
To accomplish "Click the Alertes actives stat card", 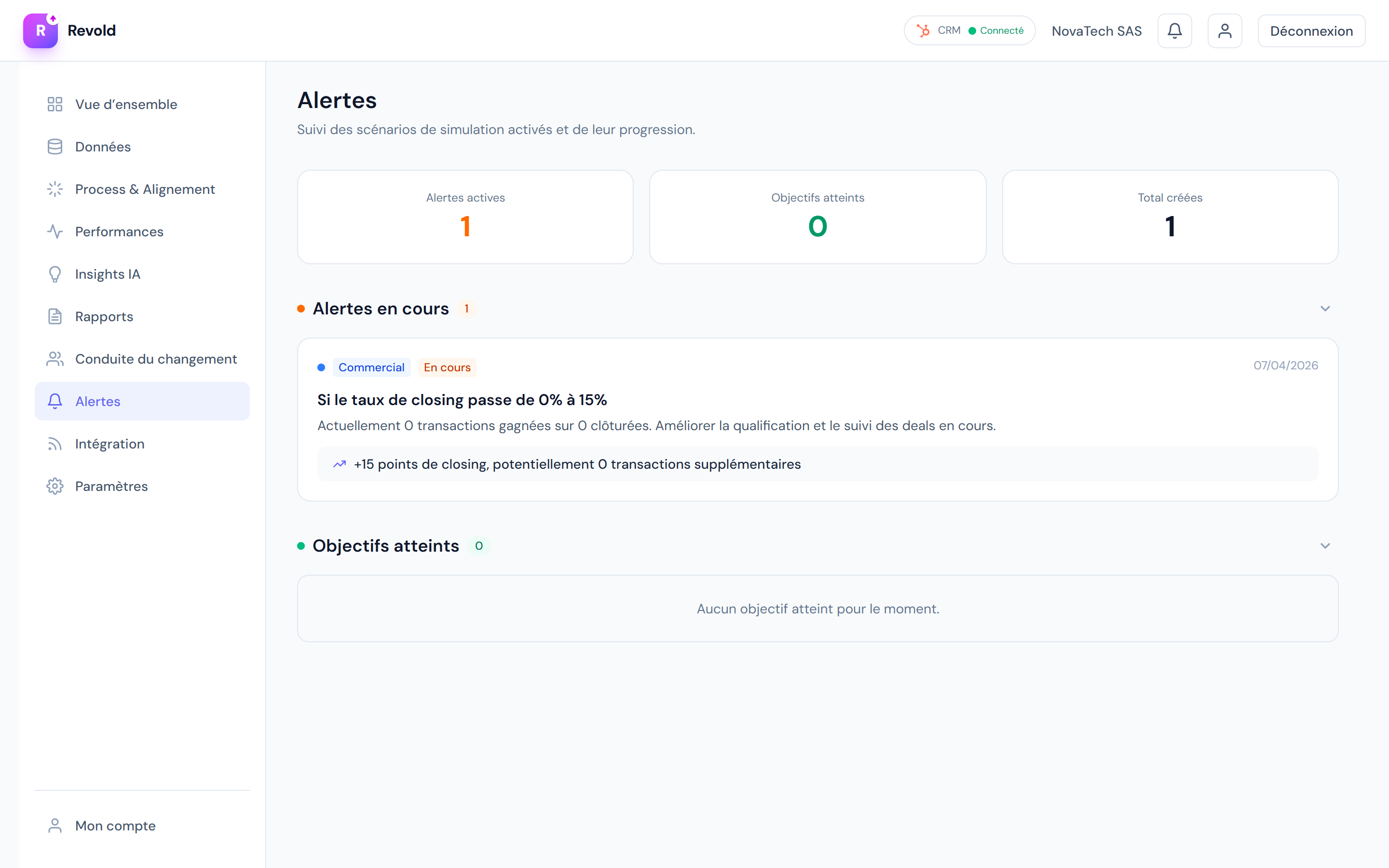I will click(x=465, y=217).
